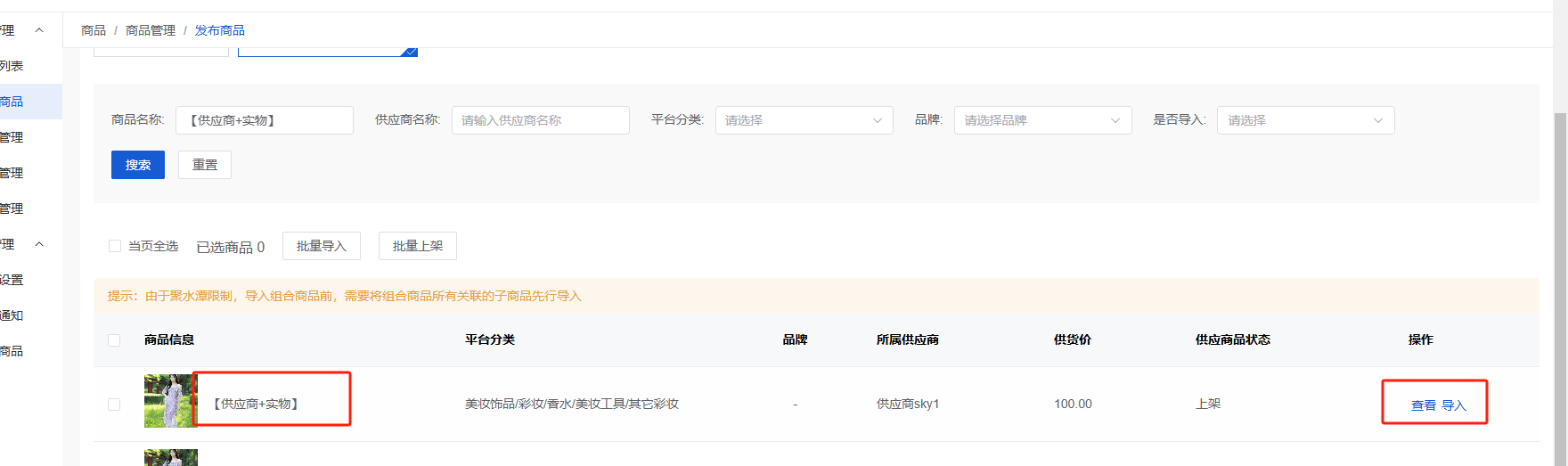The width and height of the screenshot is (1568, 466).
Task: Click the 重置 reset button
Action: pos(205,165)
